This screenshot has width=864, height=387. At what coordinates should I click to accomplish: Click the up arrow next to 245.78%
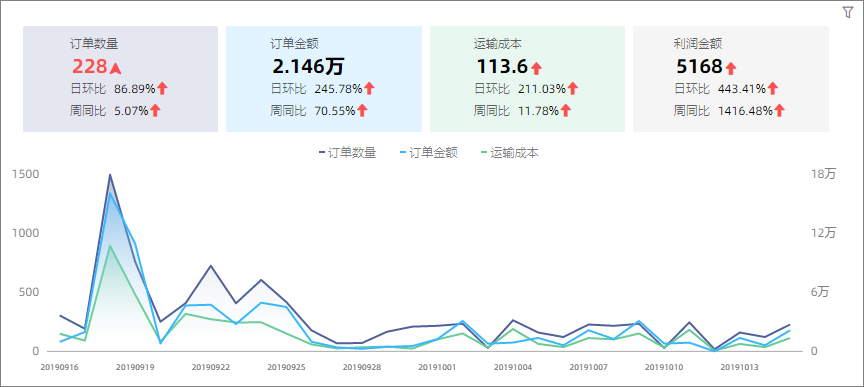[369, 88]
